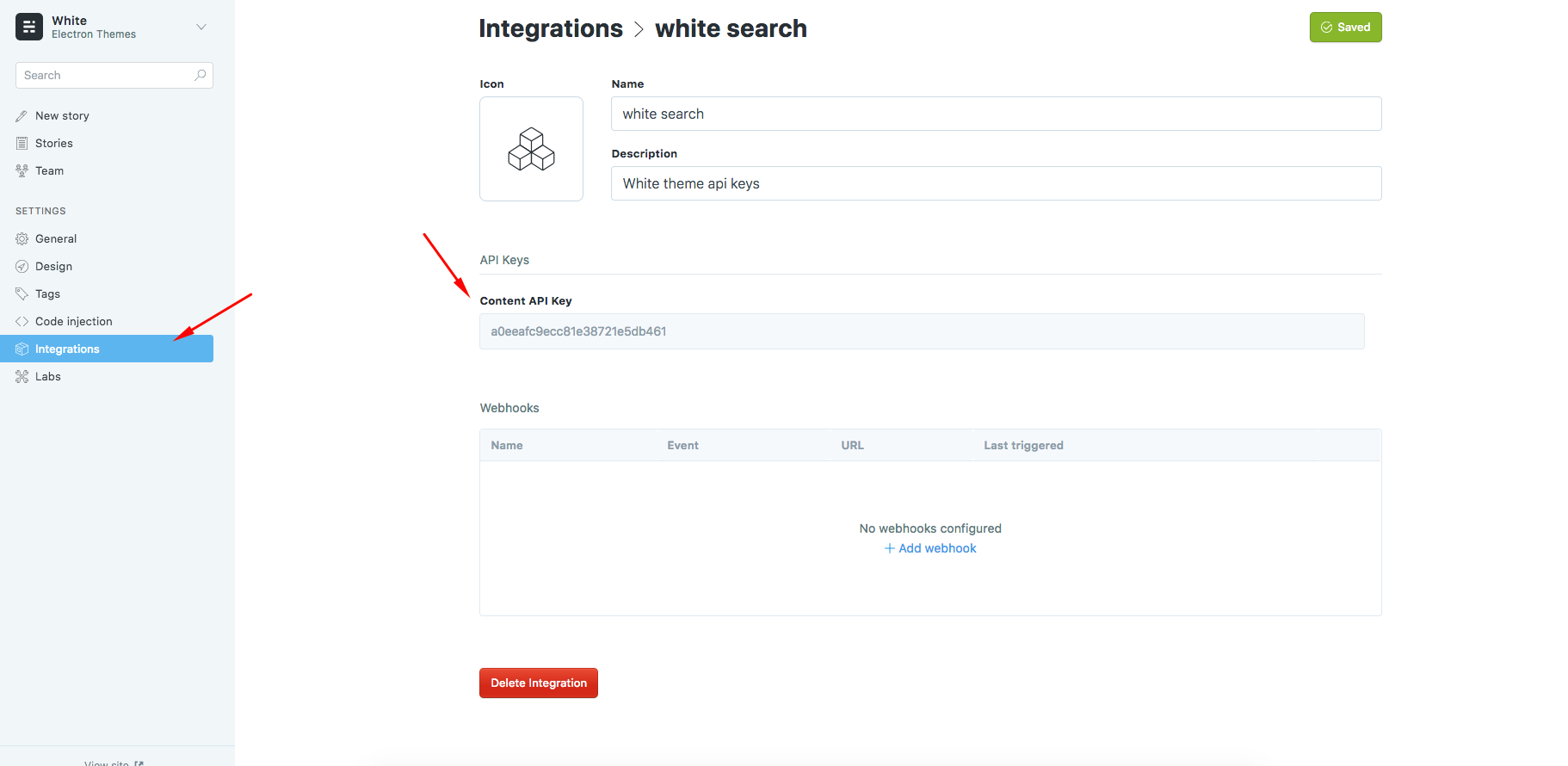Go back via Integrations breadcrumb link

point(551,28)
